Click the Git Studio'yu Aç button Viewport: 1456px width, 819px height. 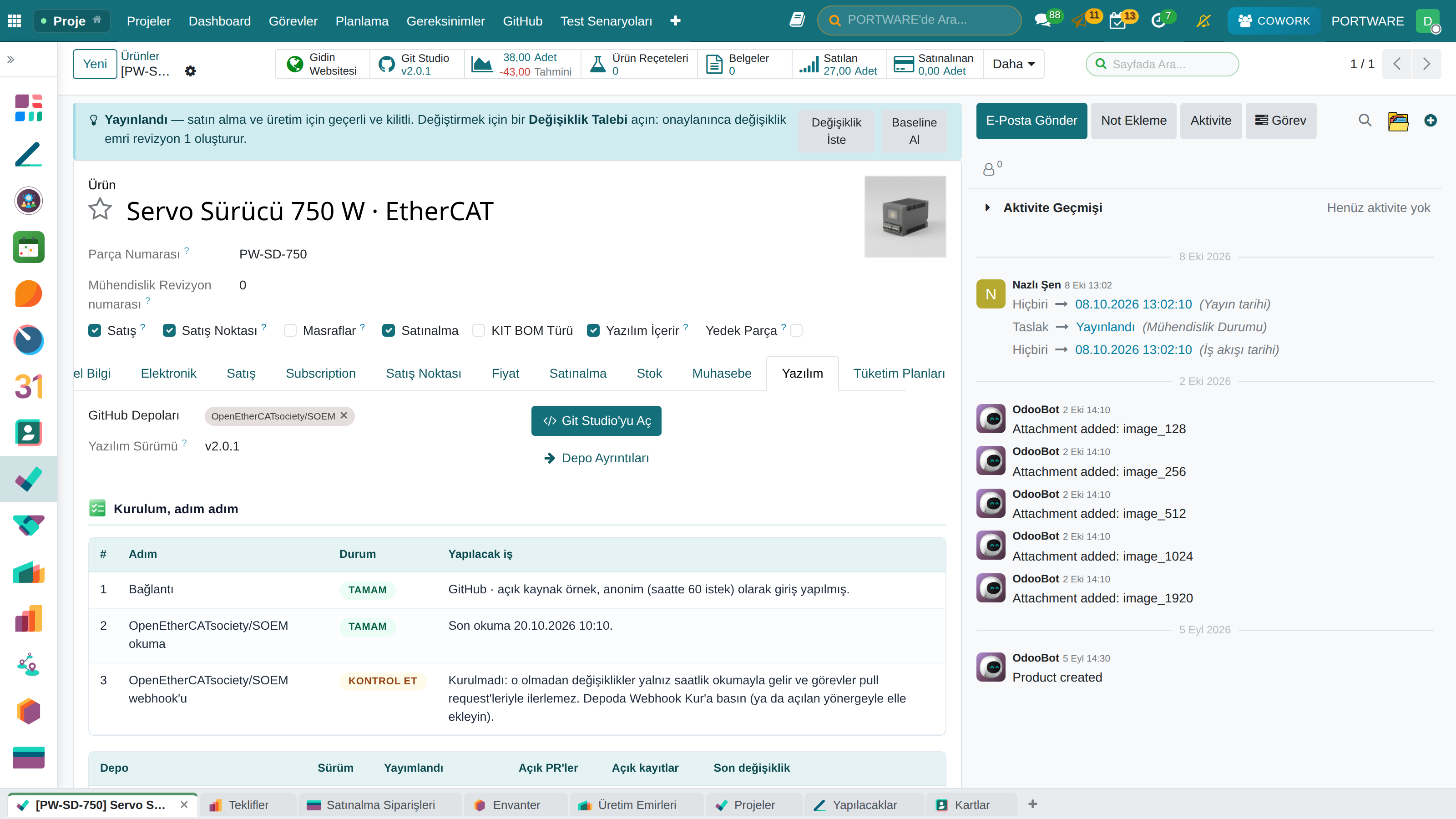pyautogui.click(x=597, y=420)
